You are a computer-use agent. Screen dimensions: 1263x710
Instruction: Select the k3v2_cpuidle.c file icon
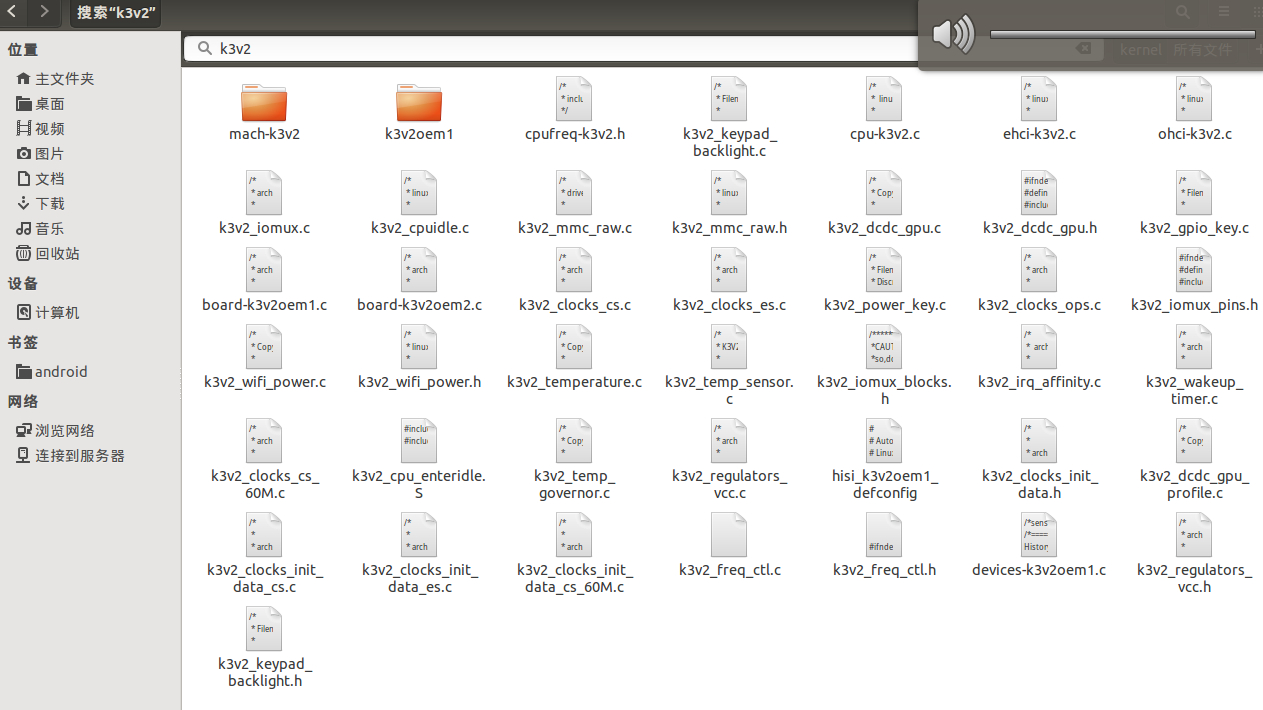(x=419, y=193)
